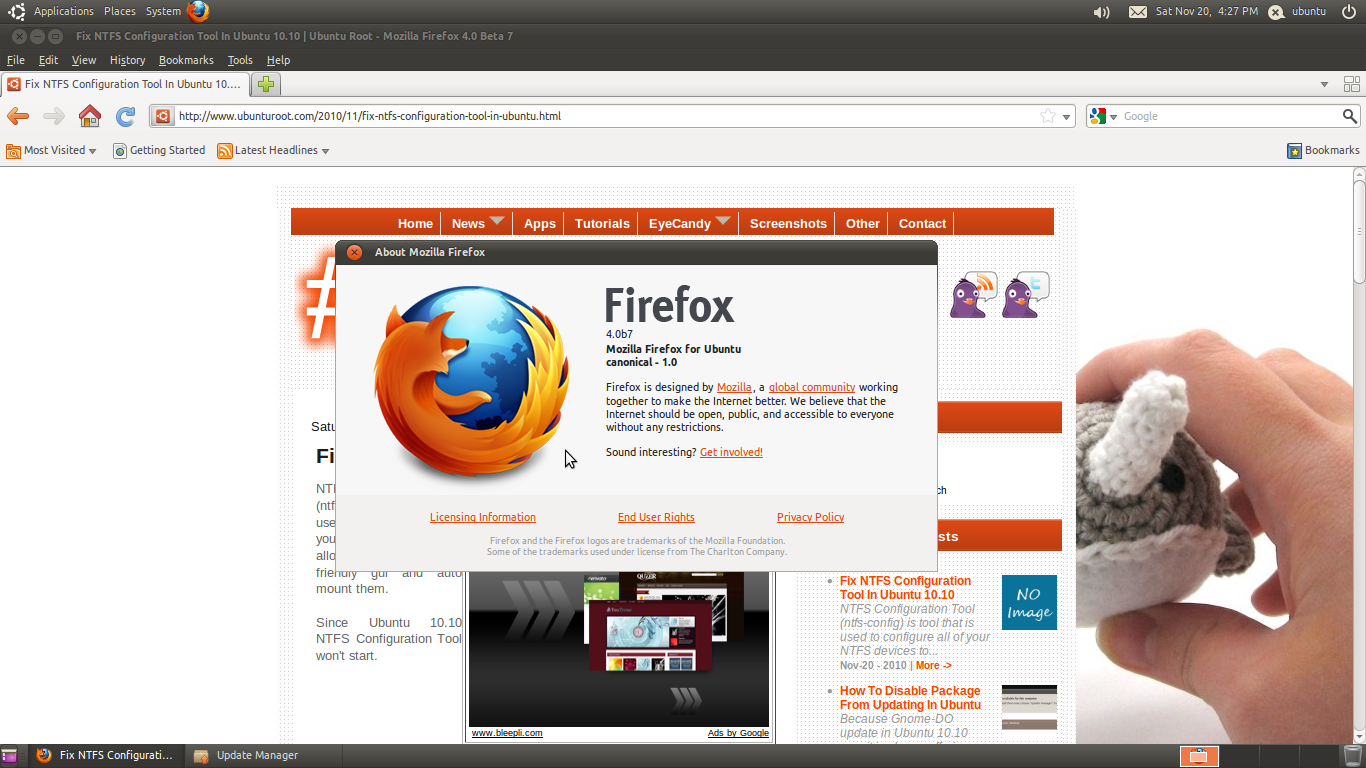
Task: Click the Disable Package post thumbnail
Action: tap(1029, 707)
